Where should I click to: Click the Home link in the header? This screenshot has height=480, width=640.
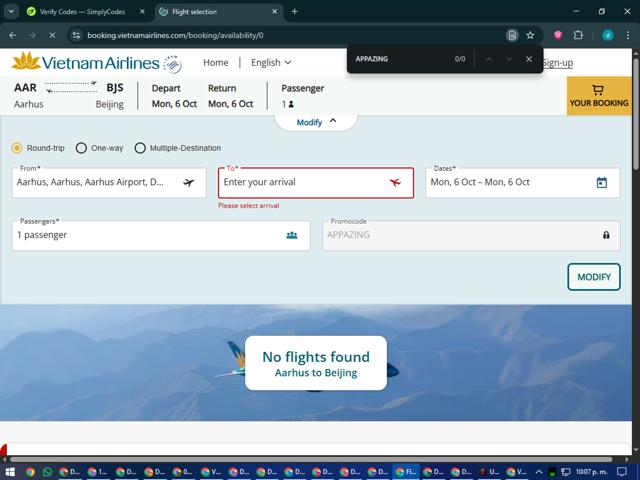(216, 62)
